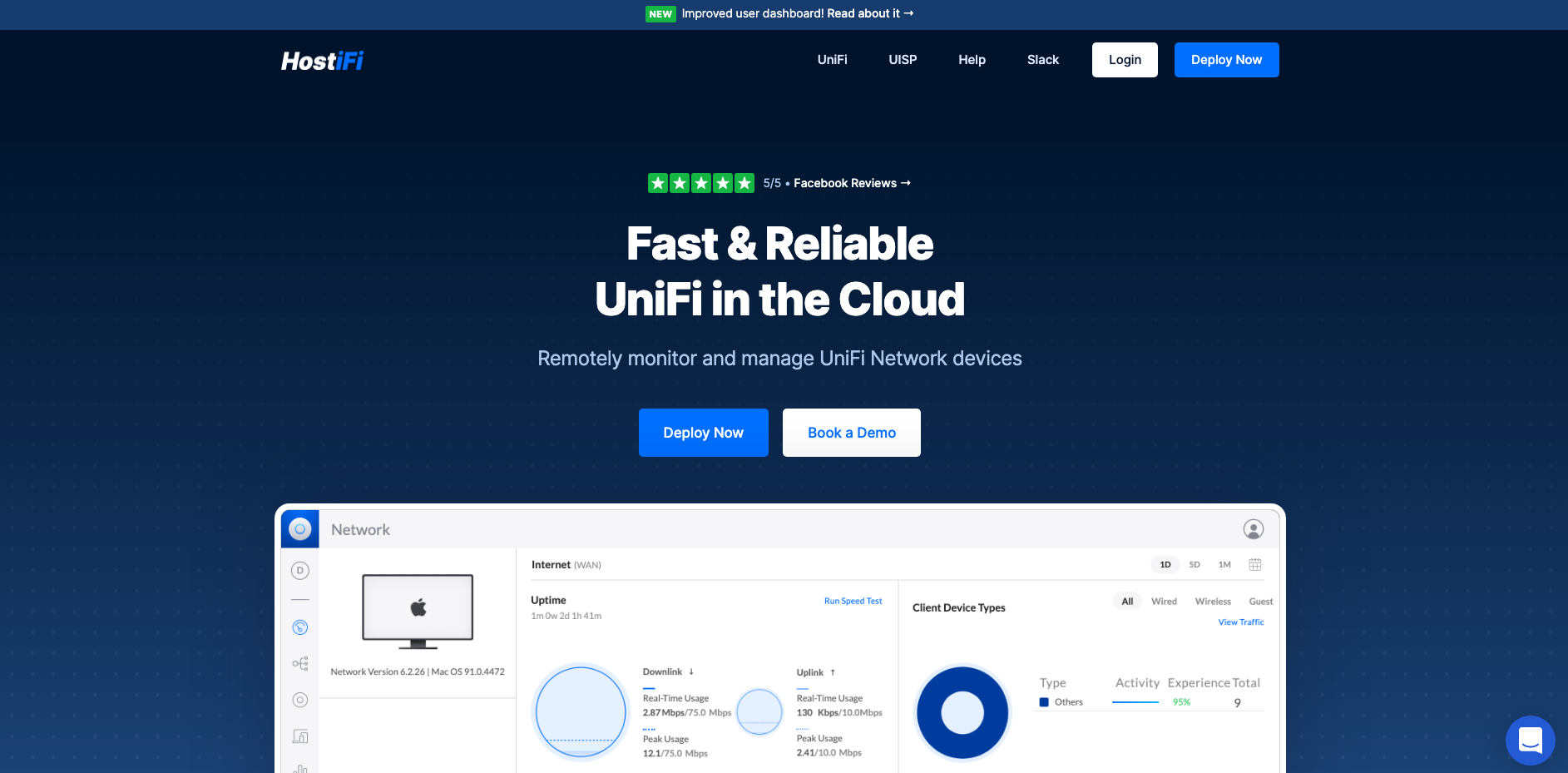This screenshot has height=773, width=1568.
Task: Click the Network title in app header
Action: 360,530
